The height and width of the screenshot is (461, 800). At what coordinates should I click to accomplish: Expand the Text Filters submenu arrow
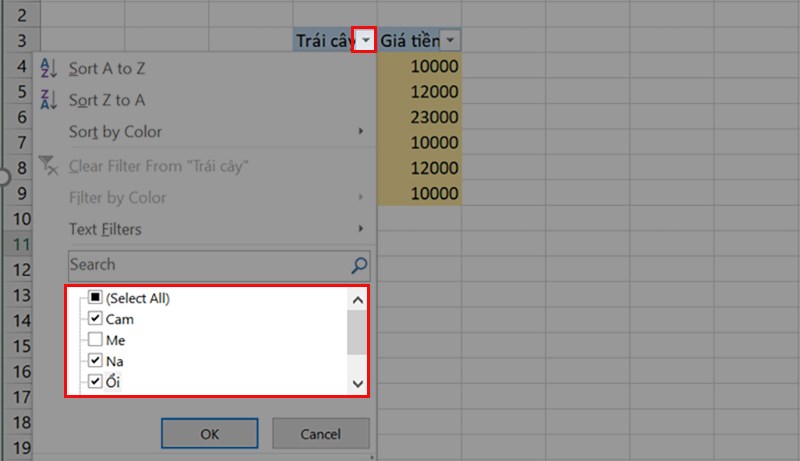(x=361, y=229)
